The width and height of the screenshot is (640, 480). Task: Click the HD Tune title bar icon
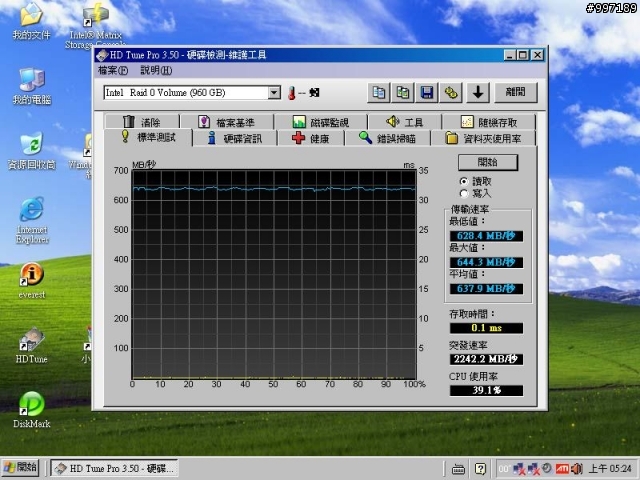coord(102,55)
